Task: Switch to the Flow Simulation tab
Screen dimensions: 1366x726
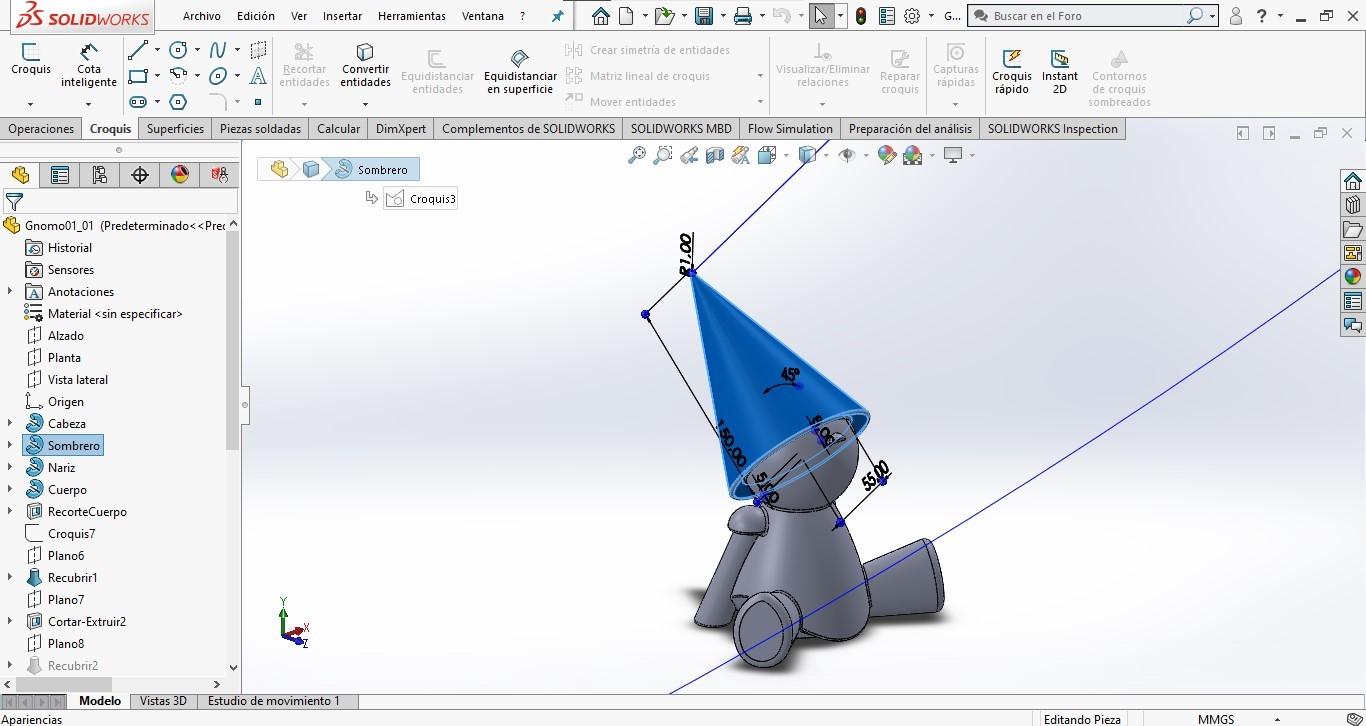Action: coord(790,129)
